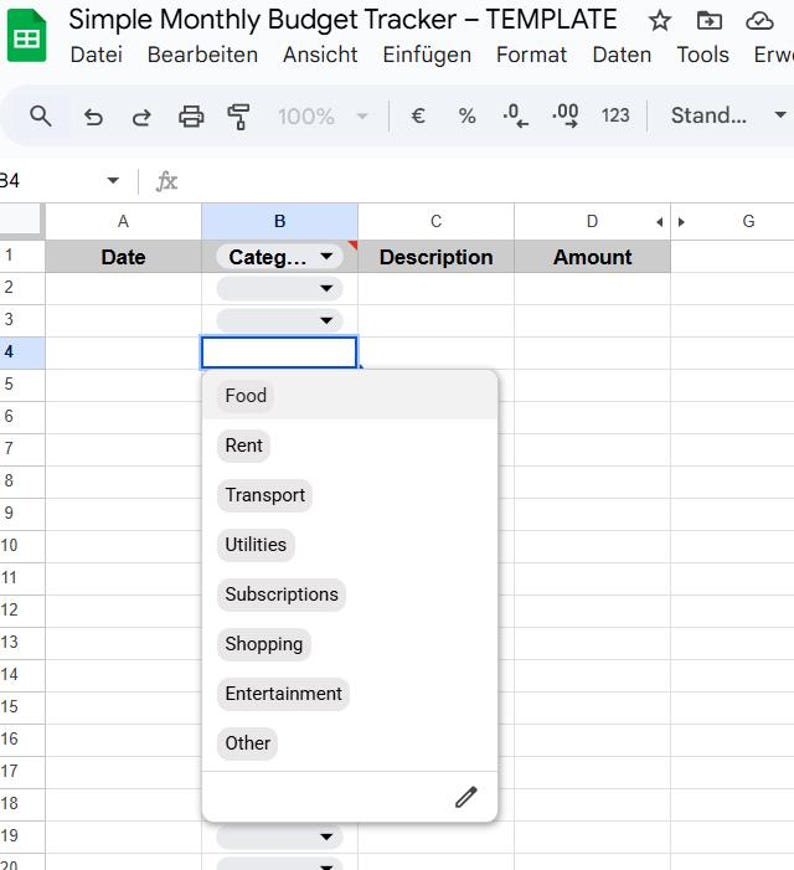Select column G header

pos(749,222)
